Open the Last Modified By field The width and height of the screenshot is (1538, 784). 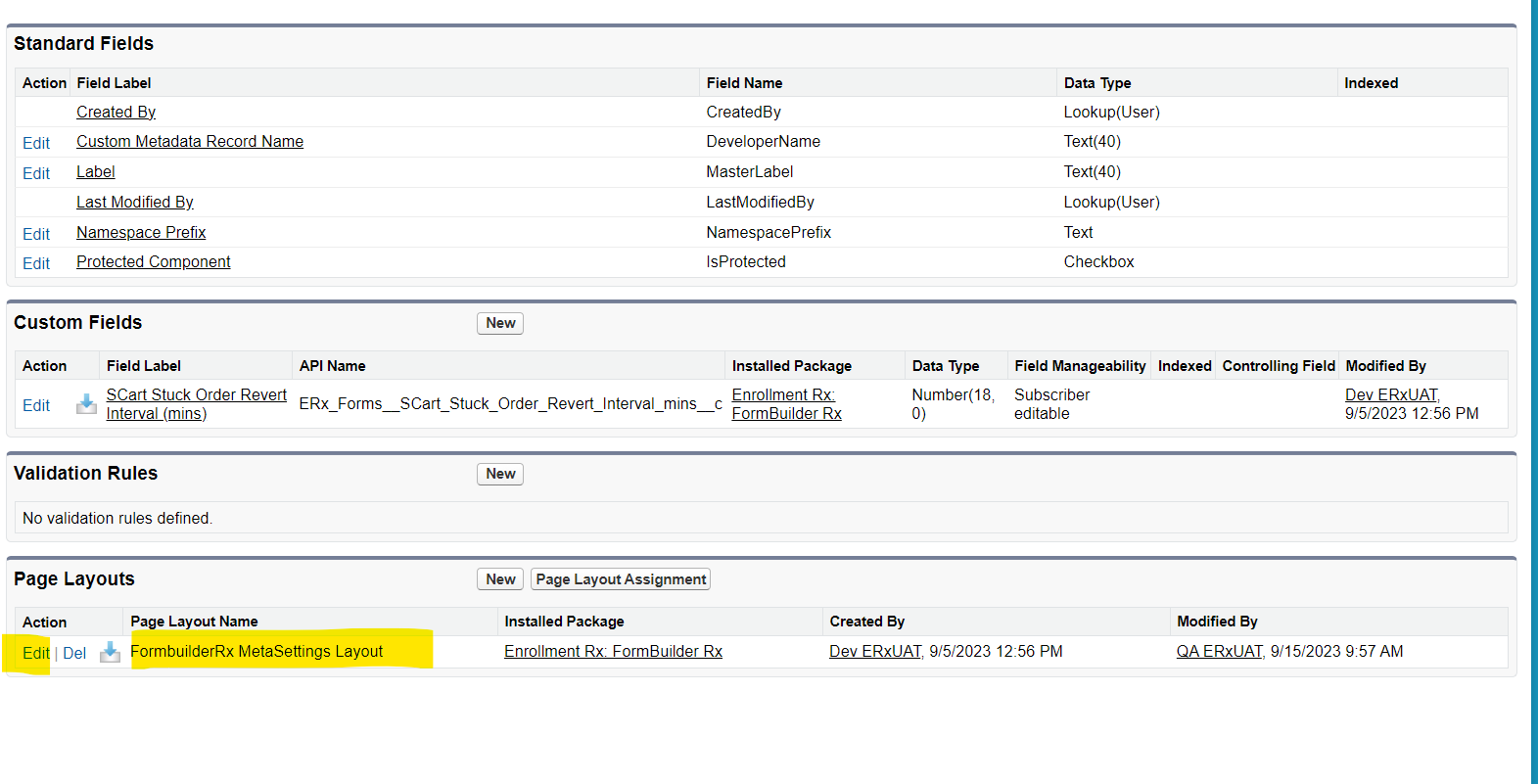pyautogui.click(x=135, y=203)
